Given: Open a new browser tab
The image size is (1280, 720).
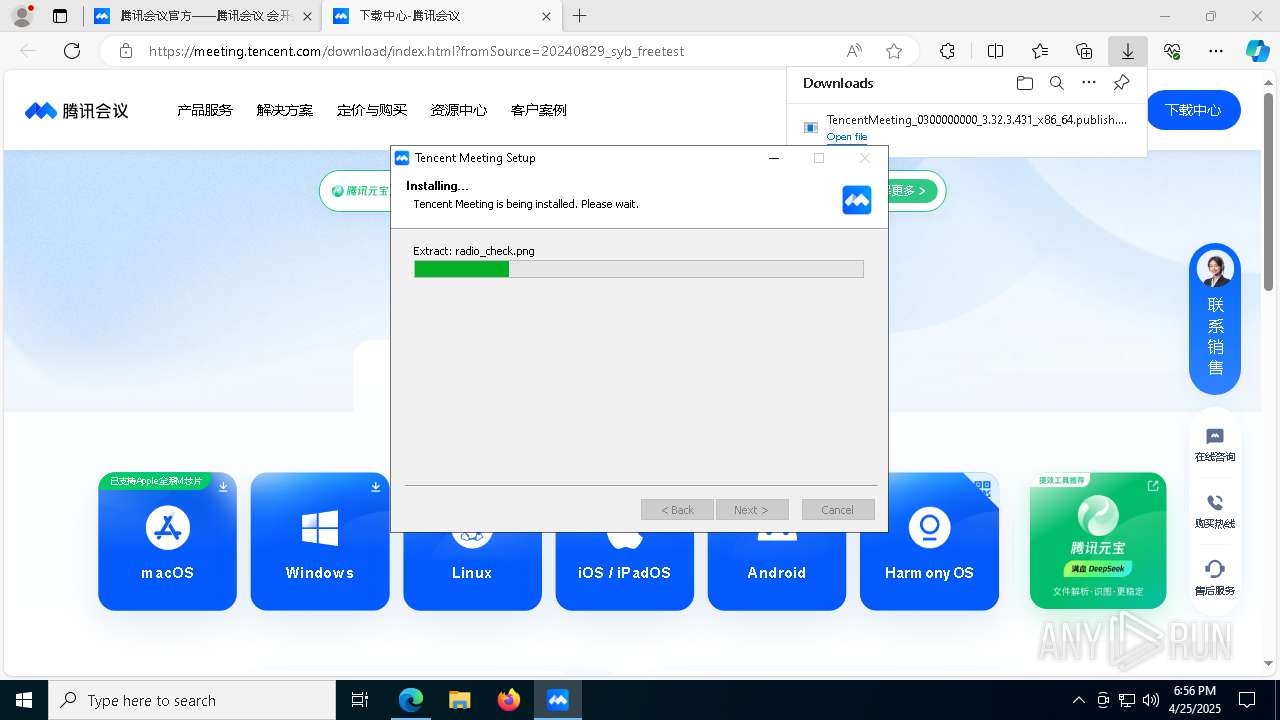Looking at the screenshot, I should pos(580,16).
